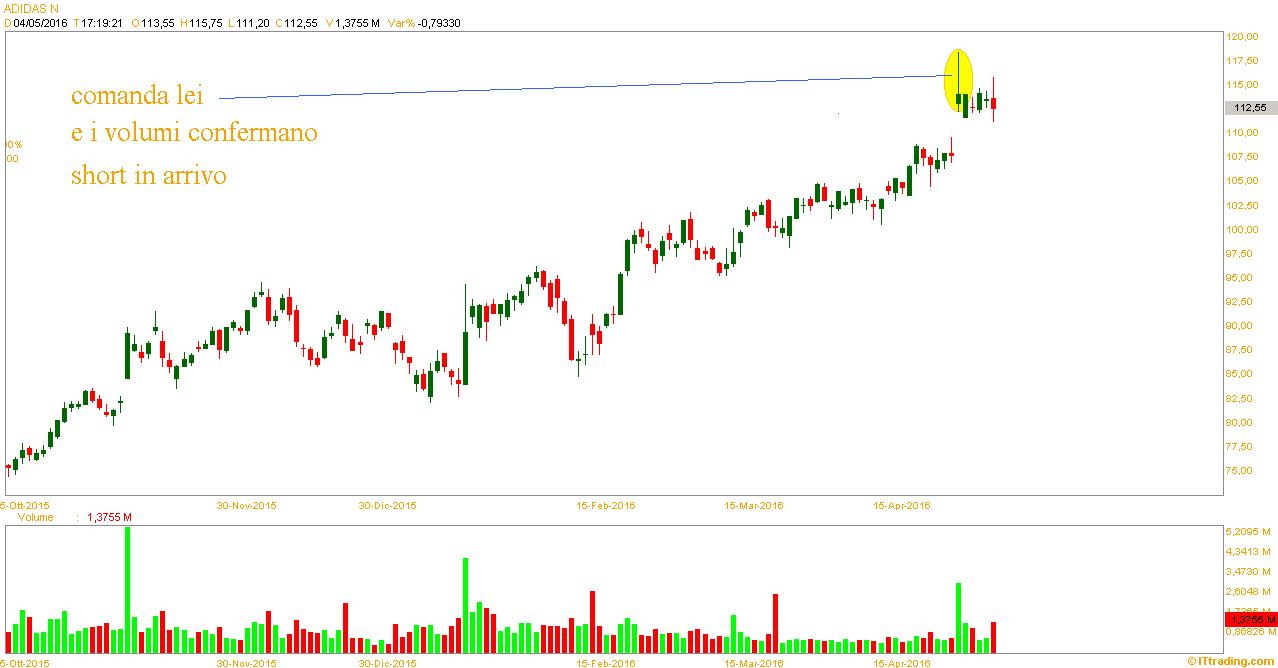Click the low price 111,20
Image resolution: width=1278 pixels, height=668 pixels.
coord(253,21)
